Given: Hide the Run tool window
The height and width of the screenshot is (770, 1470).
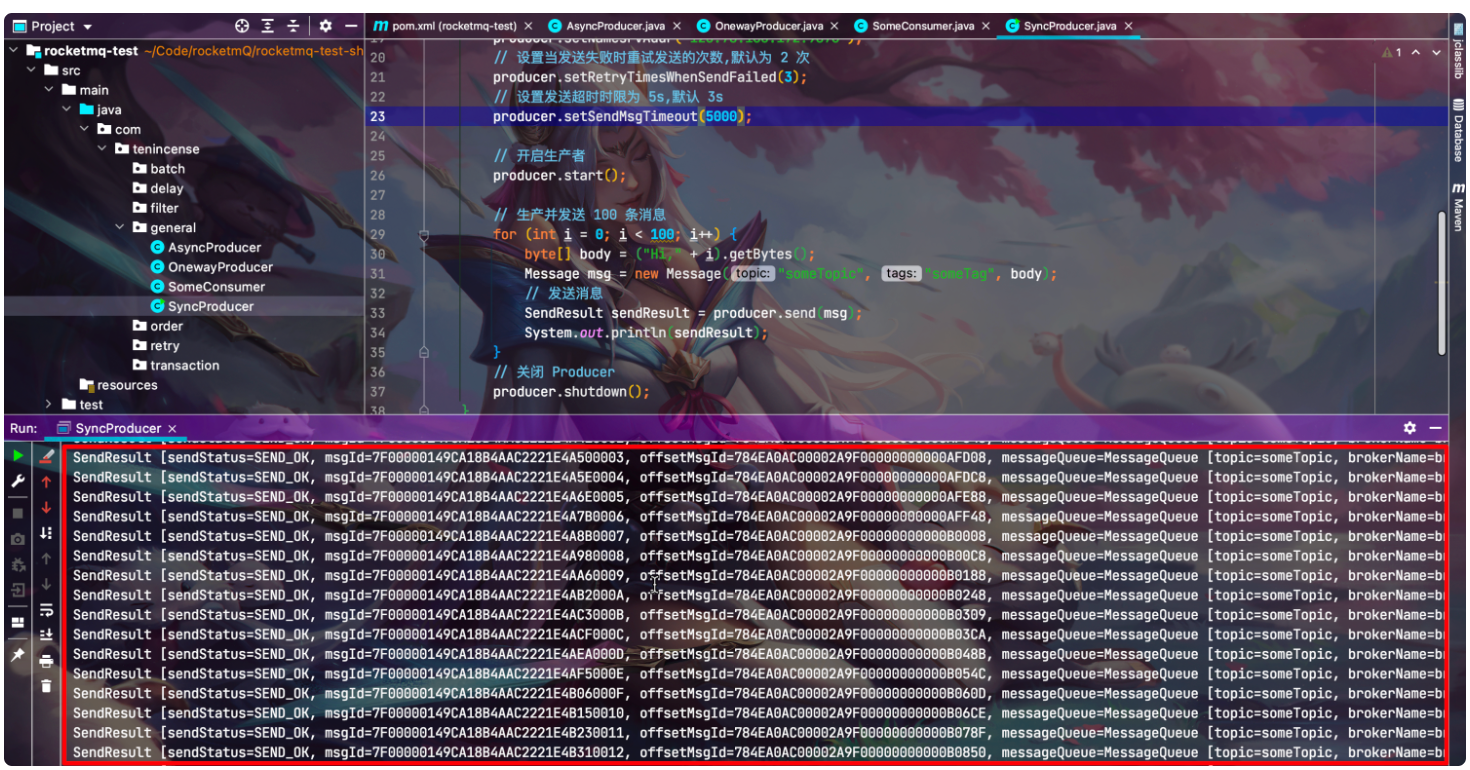Looking at the screenshot, I should pos(1436,428).
